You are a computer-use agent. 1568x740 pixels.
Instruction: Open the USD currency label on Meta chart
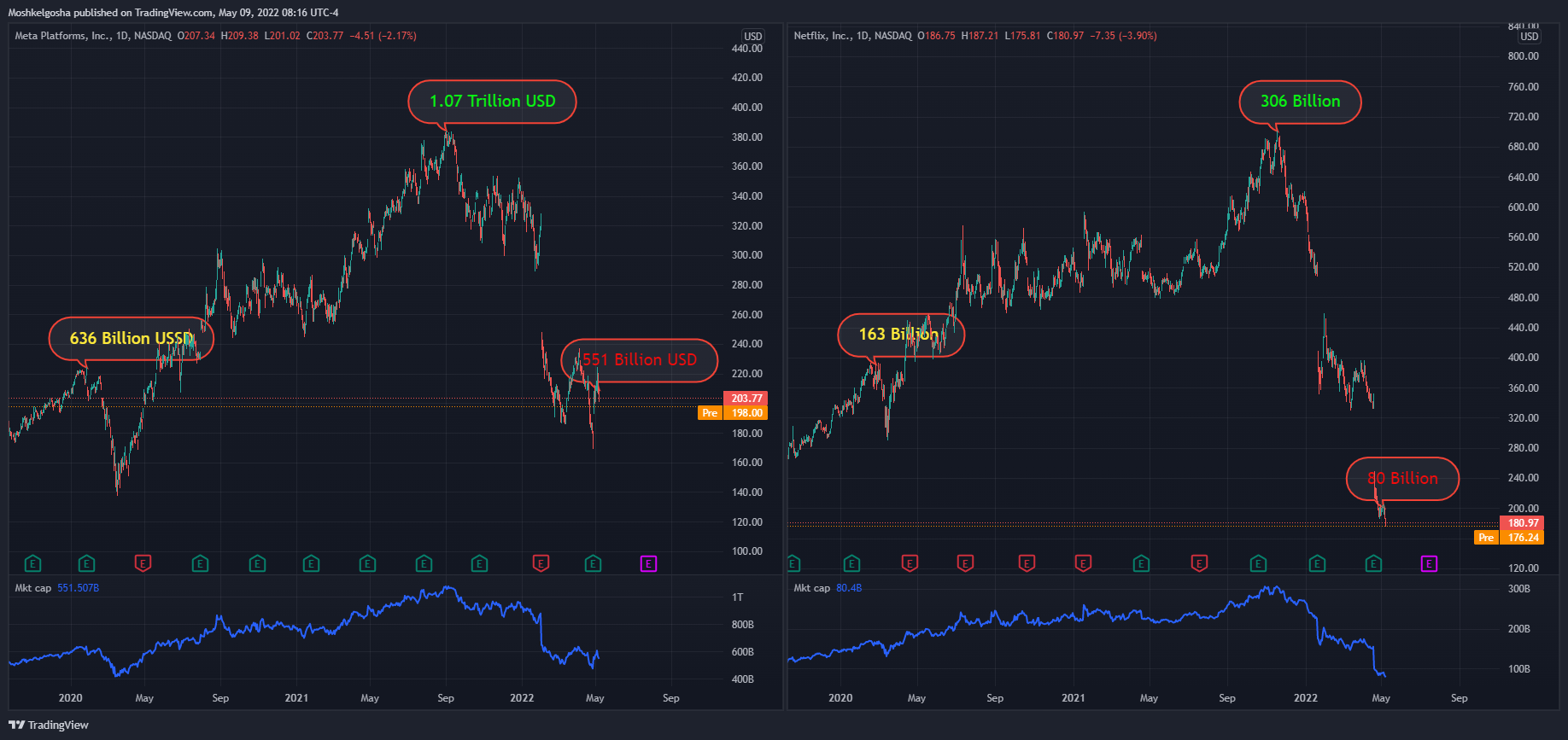point(752,36)
